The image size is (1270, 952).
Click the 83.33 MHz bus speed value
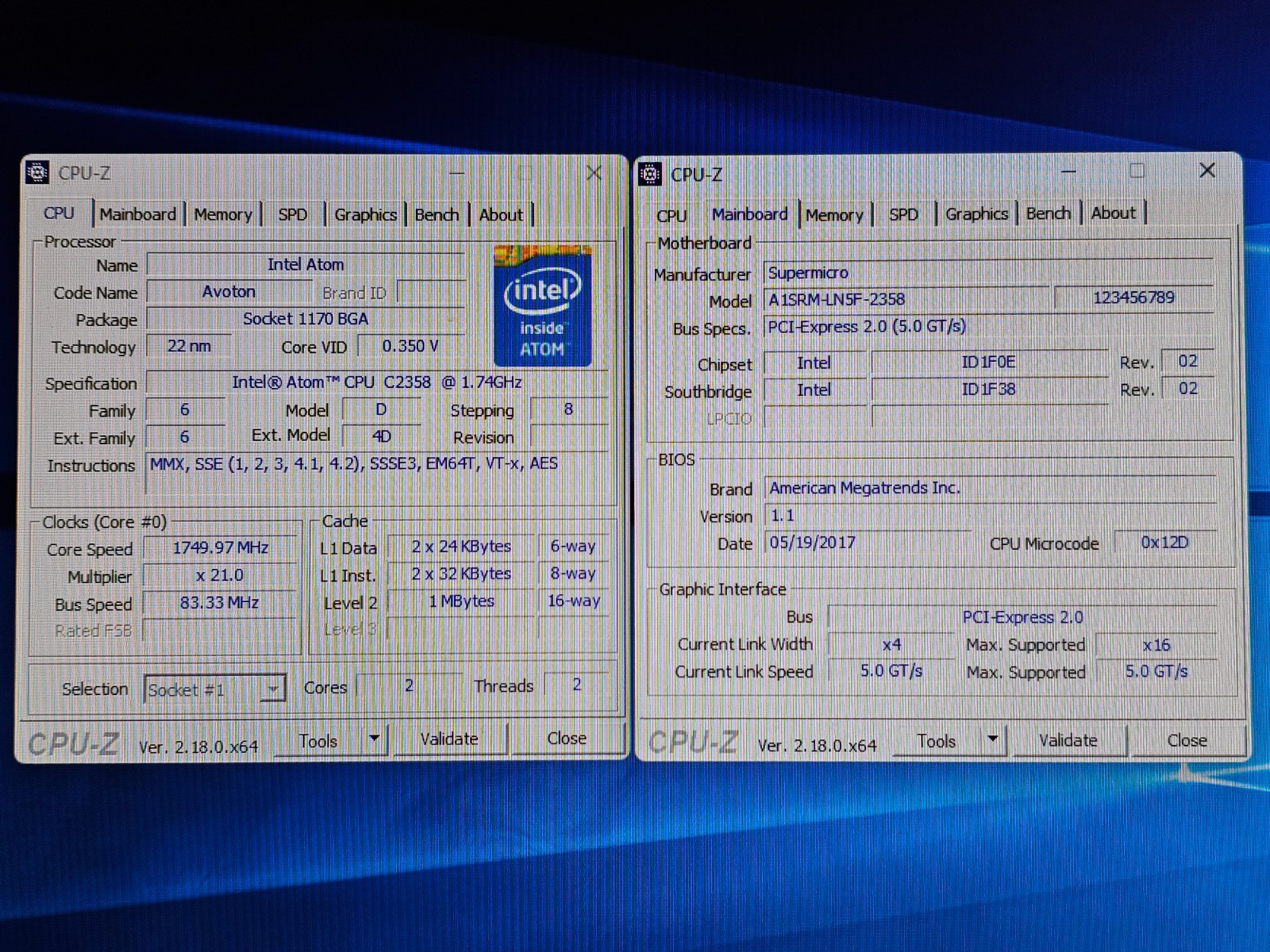(x=221, y=602)
